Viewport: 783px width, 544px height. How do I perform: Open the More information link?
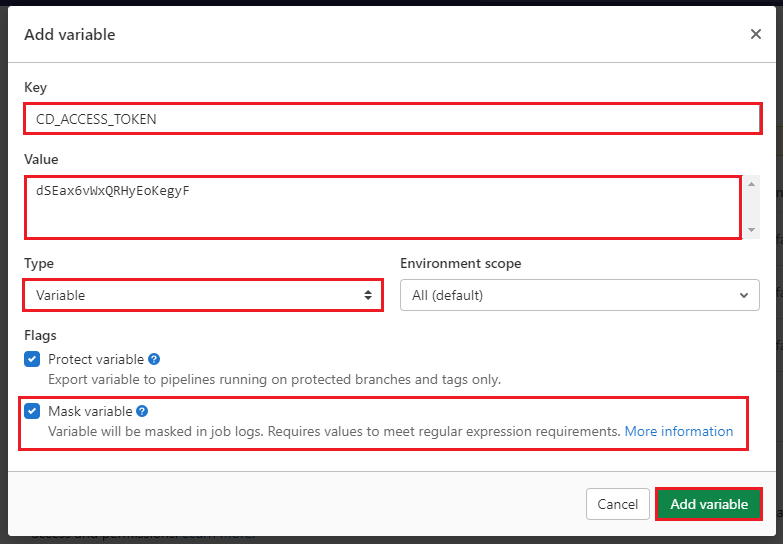pyautogui.click(x=679, y=431)
